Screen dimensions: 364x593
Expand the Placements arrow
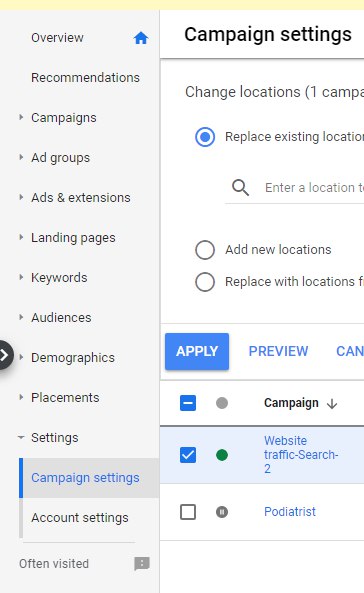click(x=21, y=397)
